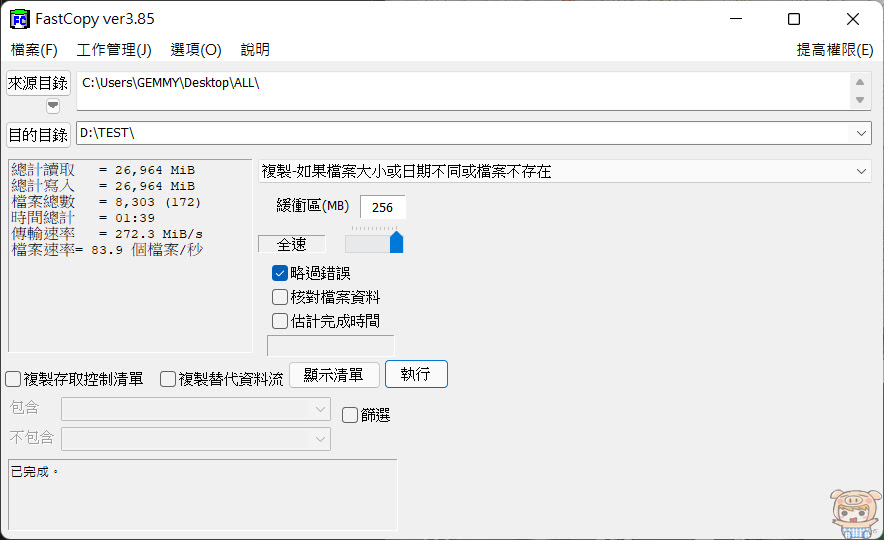Maximize the FastCopy window

(794, 19)
